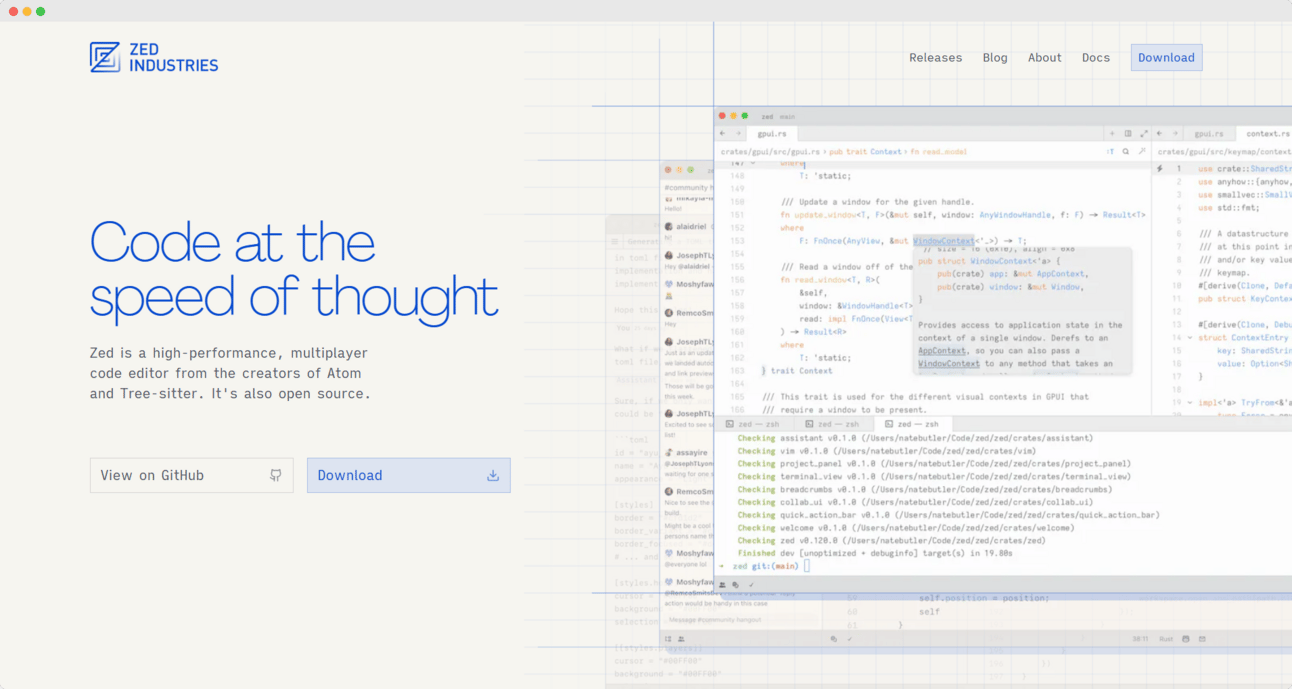Collapse the fold chevron at line 147

[x=753, y=163]
